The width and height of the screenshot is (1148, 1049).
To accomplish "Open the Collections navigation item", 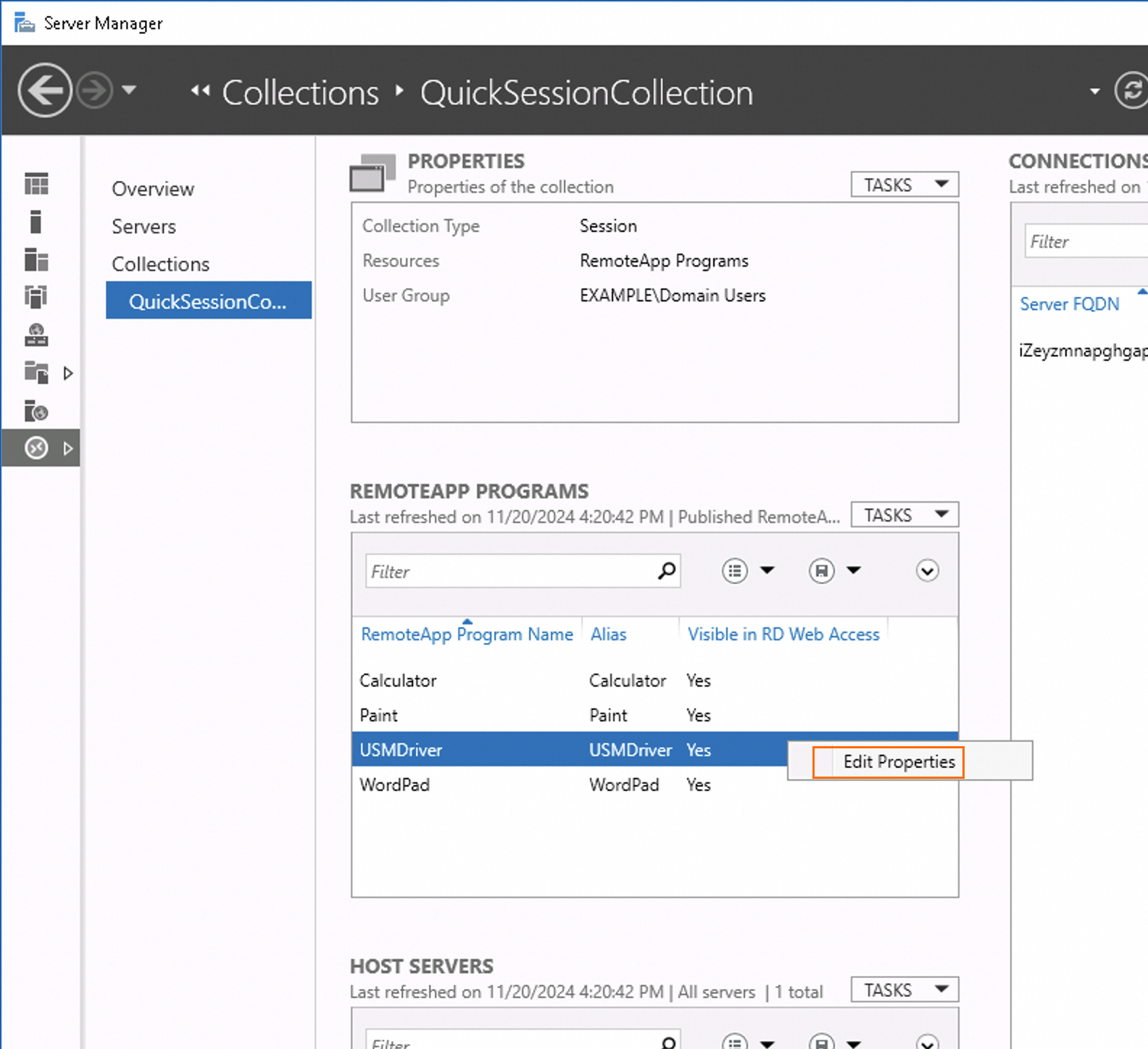I will tap(160, 264).
